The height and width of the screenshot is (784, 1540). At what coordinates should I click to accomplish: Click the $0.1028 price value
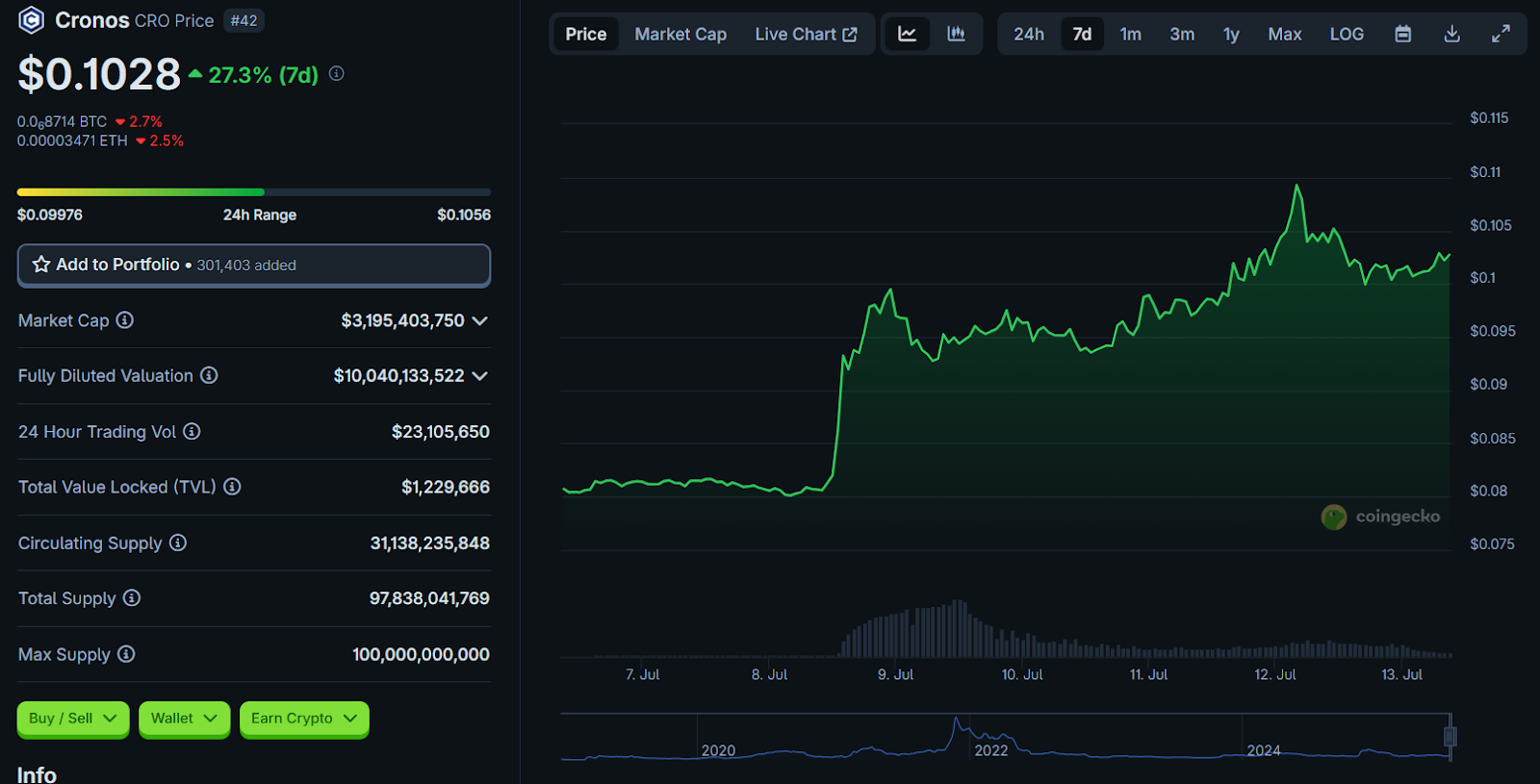tap(99, 74)
